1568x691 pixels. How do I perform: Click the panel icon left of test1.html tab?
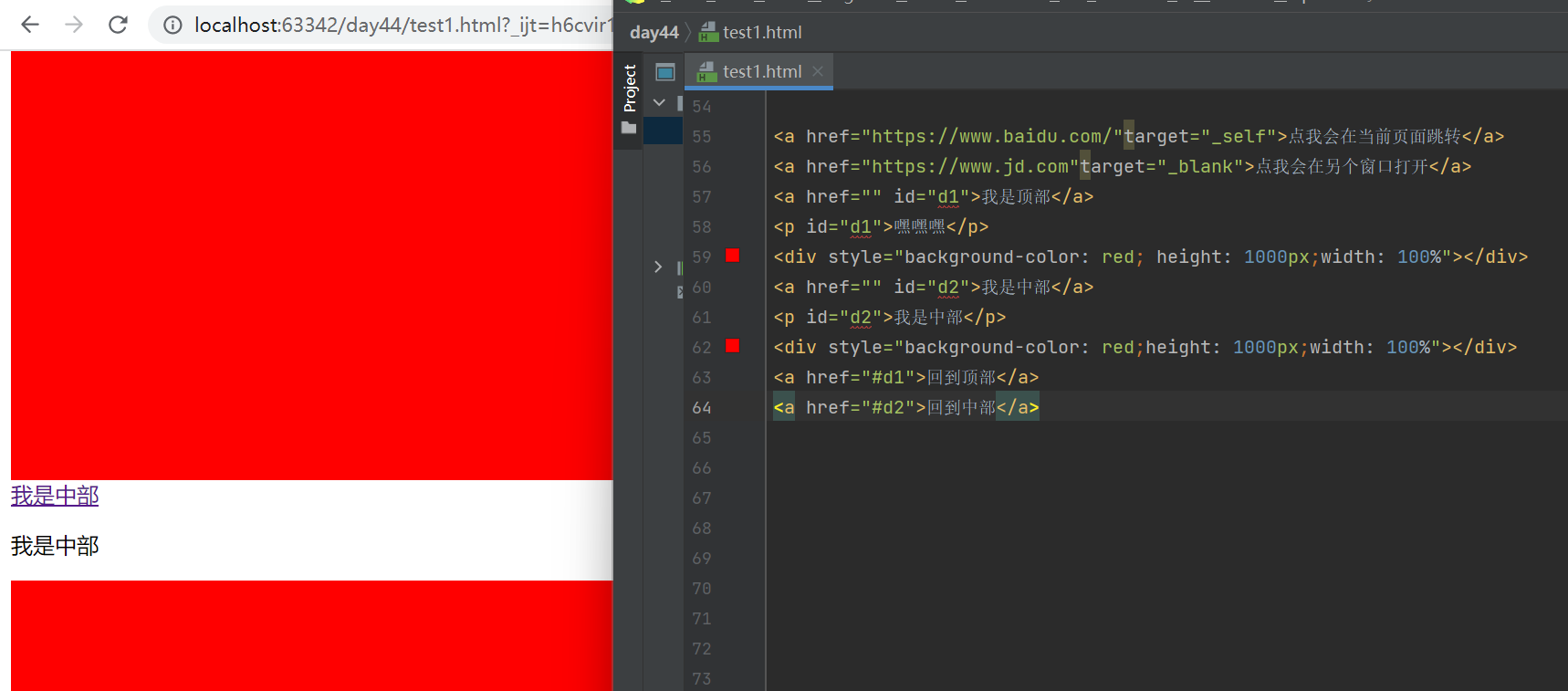[x=665, y=72]
